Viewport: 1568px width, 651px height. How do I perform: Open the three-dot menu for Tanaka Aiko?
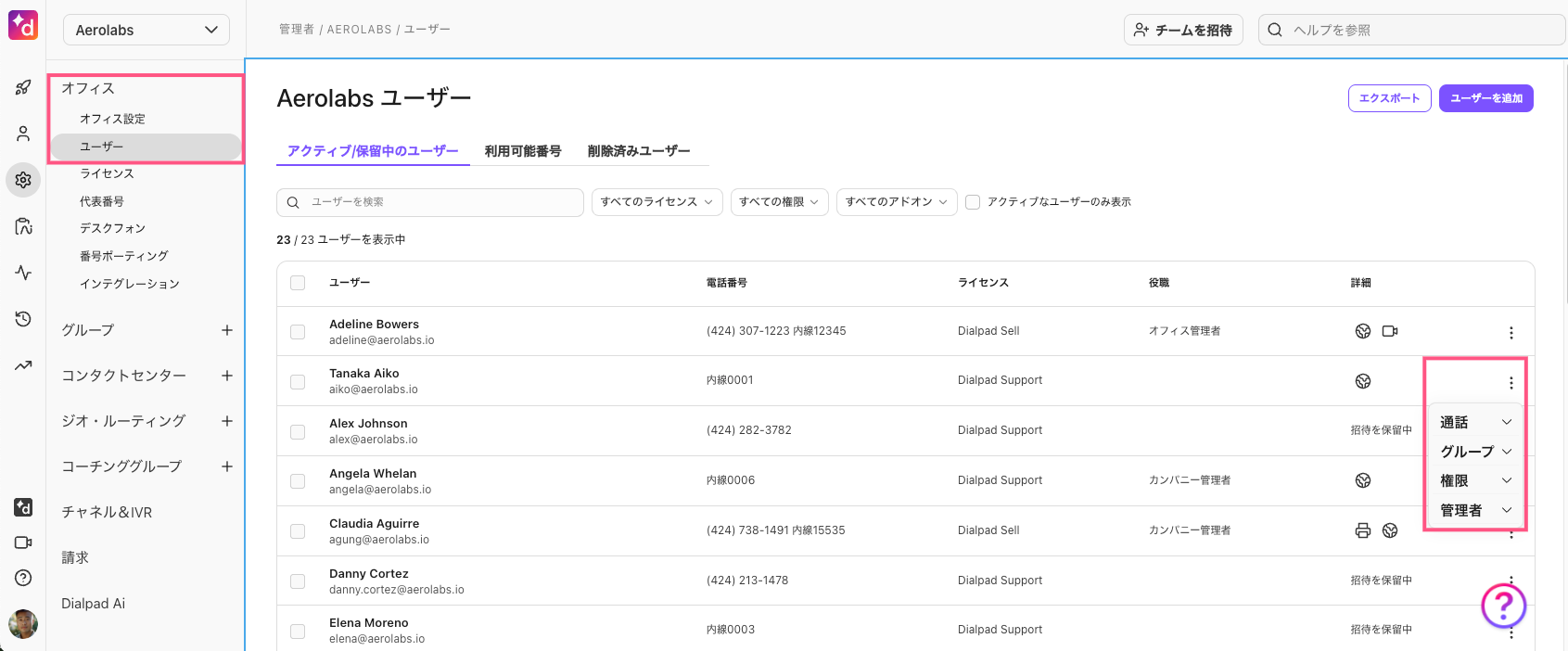pos(1511,383)
